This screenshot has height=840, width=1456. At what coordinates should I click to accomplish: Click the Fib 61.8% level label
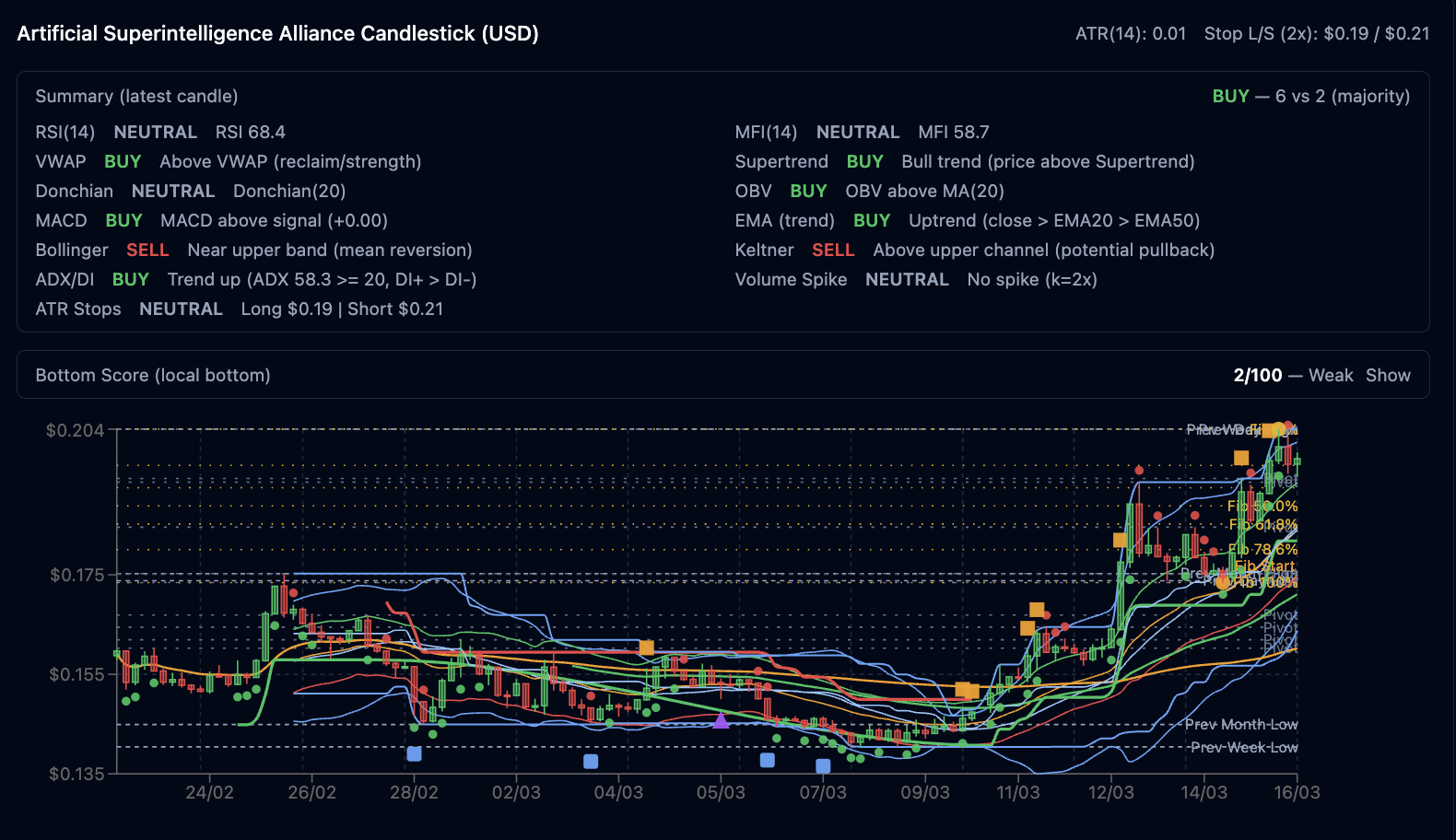(x=1262, y=525)
